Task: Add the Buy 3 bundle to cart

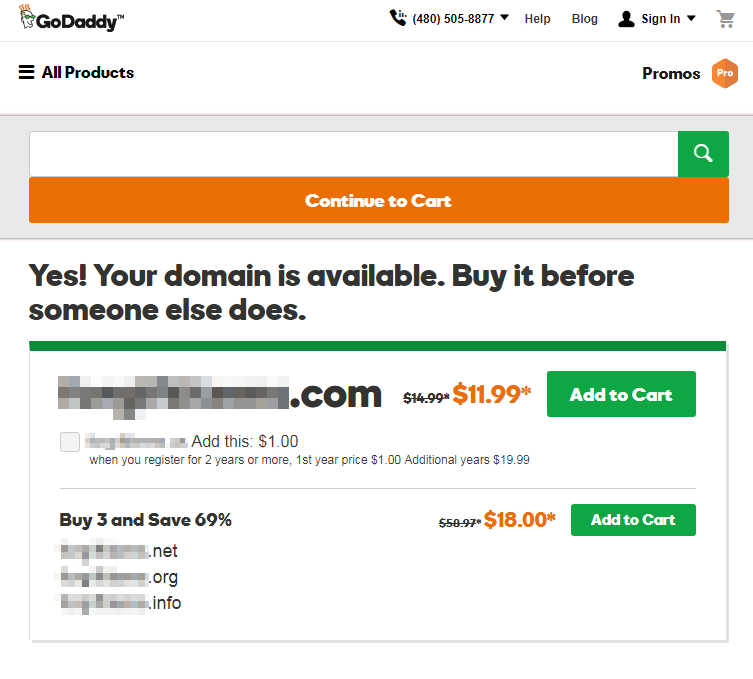Action: [x=633, y=520]
